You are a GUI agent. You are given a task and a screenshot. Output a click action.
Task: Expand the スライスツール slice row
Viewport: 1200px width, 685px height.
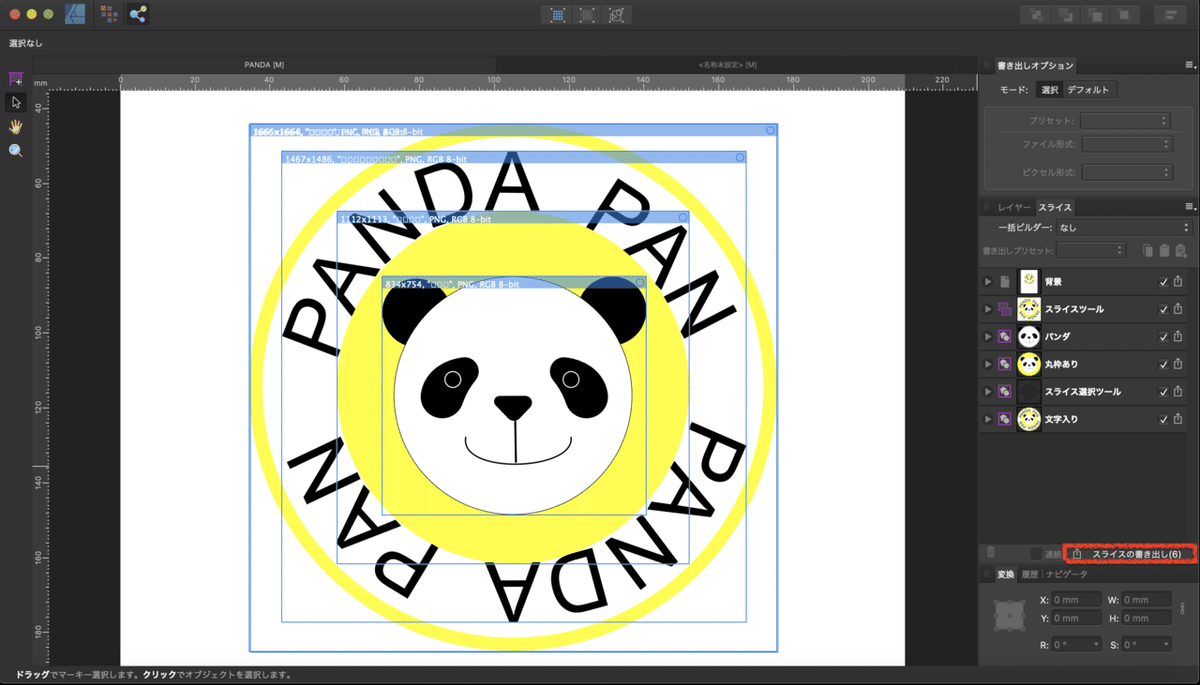tap(989, 310)
